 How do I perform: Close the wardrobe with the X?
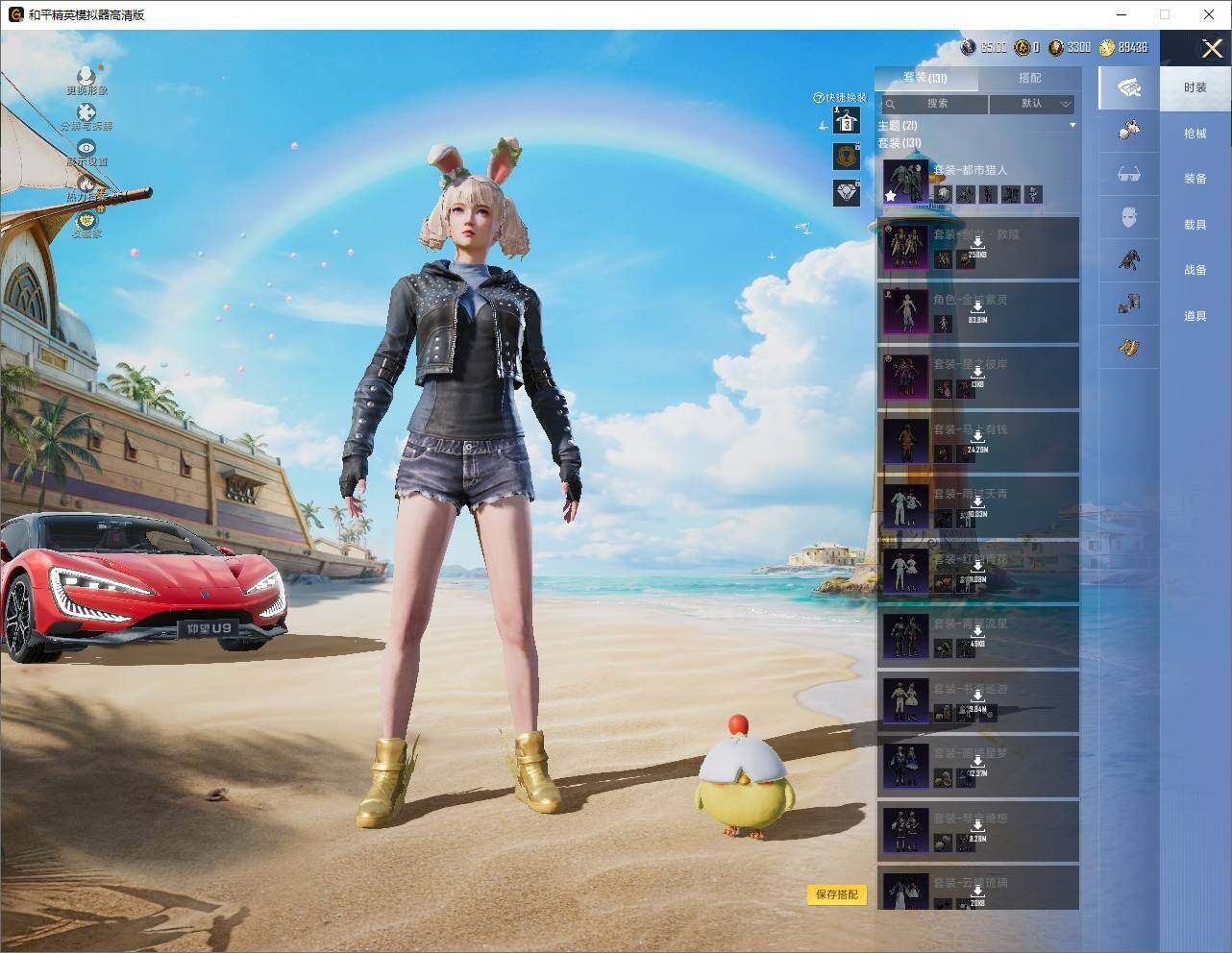click(x=1212, y=48)
